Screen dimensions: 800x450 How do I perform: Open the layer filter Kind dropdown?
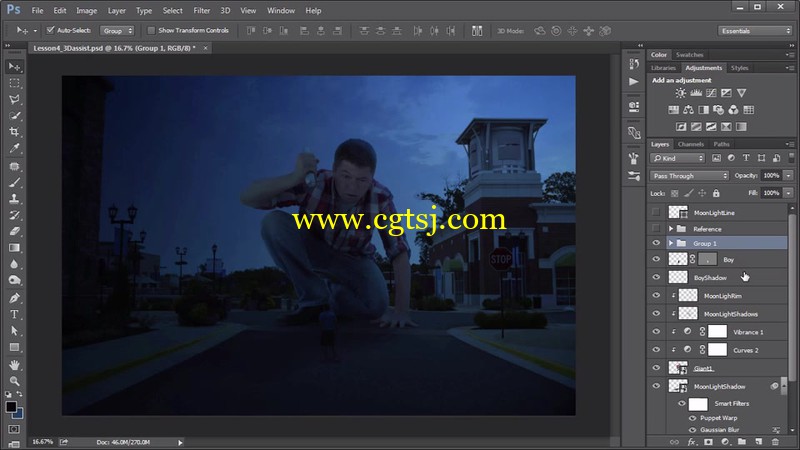(677, 158)
